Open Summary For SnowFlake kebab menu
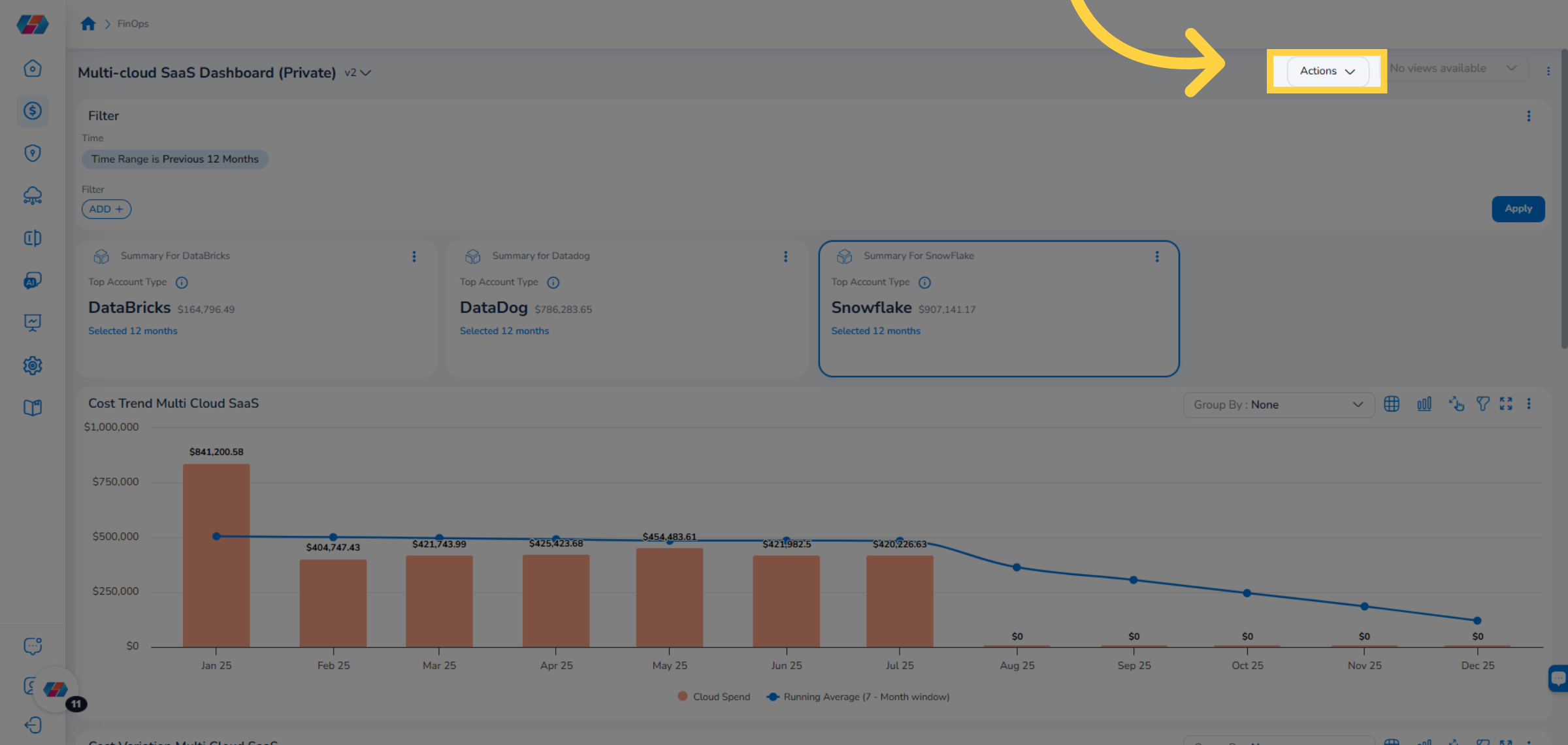Image resolution: width=1568 pixels, height=745 pixels. tap(1157, 257)
